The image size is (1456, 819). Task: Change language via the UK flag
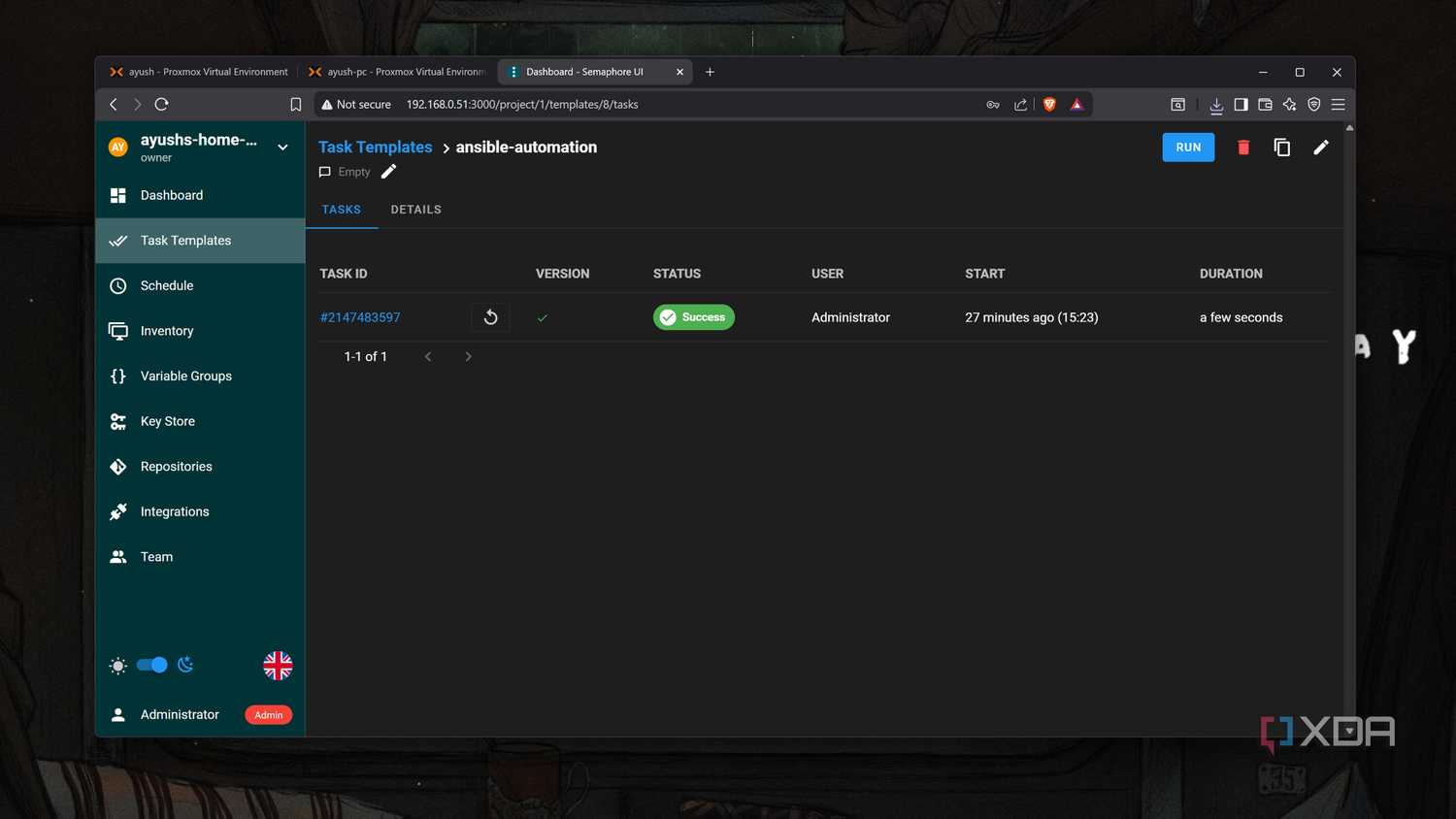pos(278,666)
